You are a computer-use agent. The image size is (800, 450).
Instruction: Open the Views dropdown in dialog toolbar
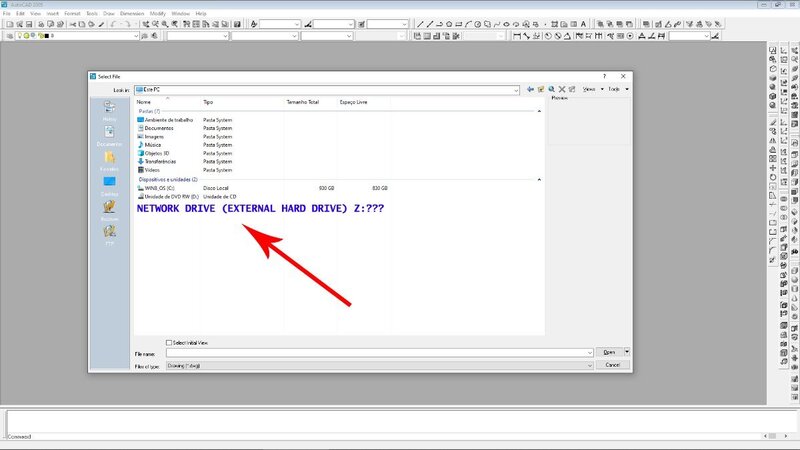click(x=591, y=89)
